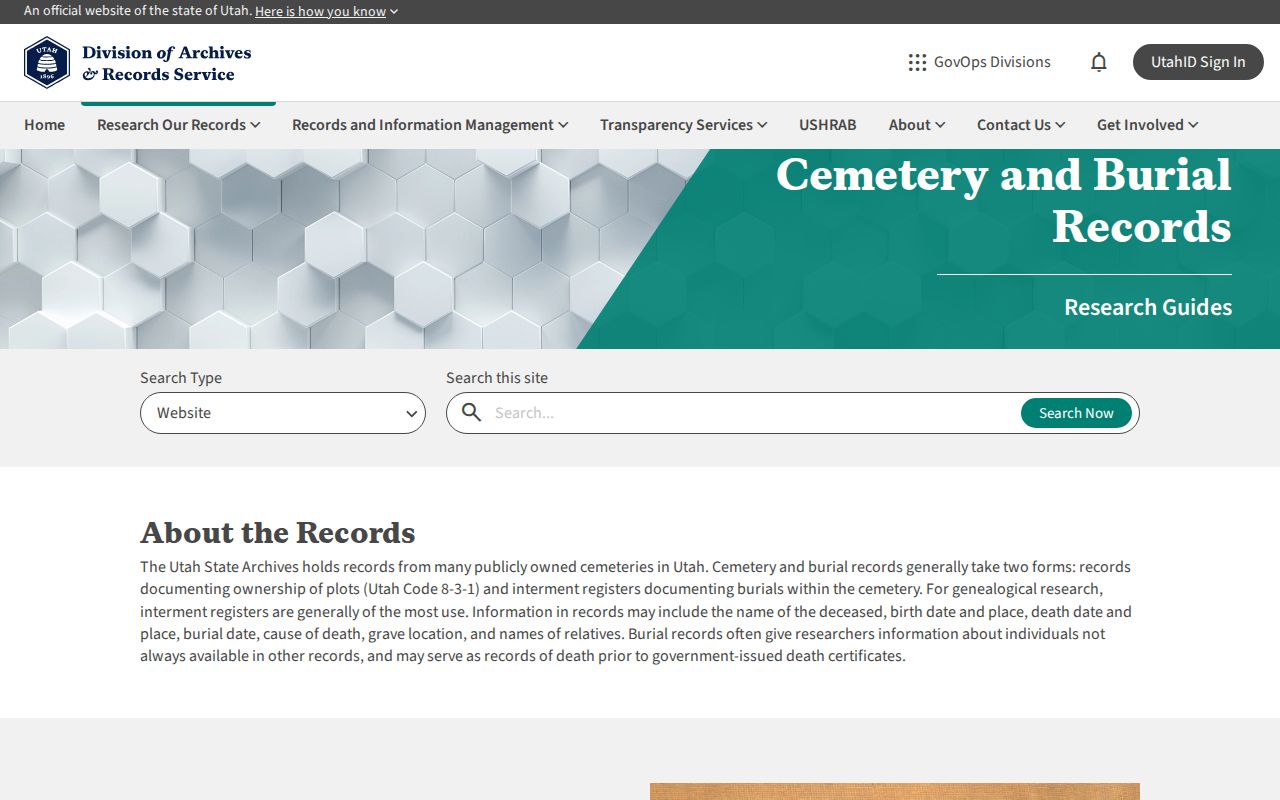Click the About the Records heading

coord(278,532)
